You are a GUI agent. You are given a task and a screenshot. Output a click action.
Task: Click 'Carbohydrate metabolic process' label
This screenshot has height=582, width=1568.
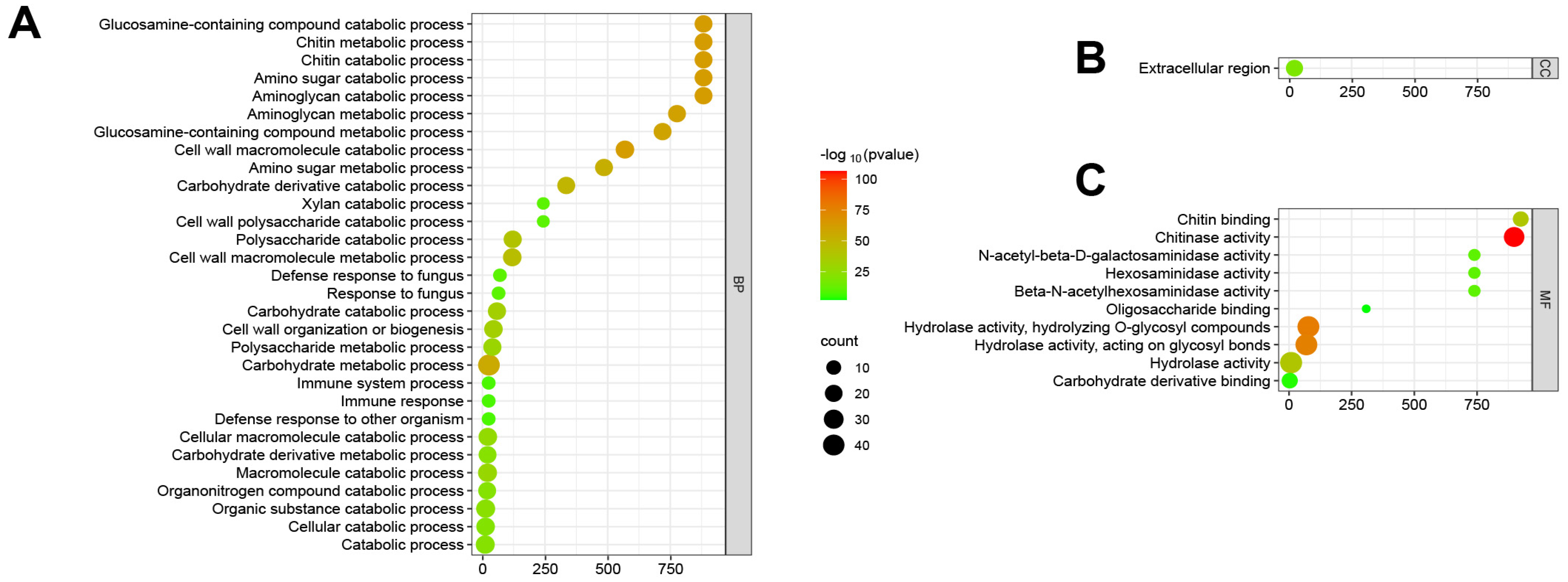click(353, 365)
